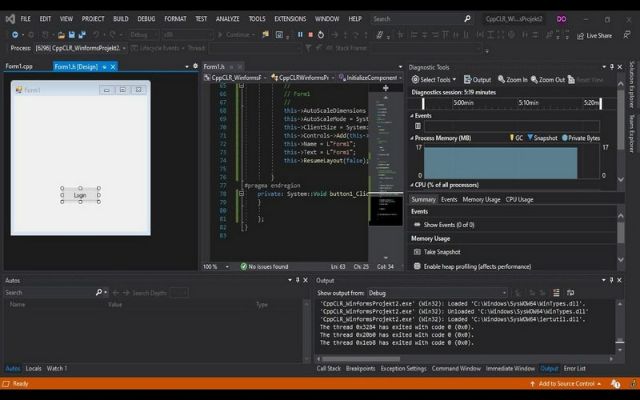Screen dimensions: 640x400
Task: Select the Login button on Form1 designer
Action: tap(80, 195)
